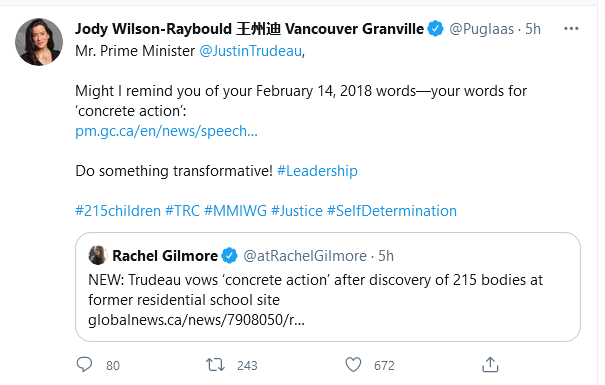Open the #215children hashtag
605x385 pixels.
118,211
